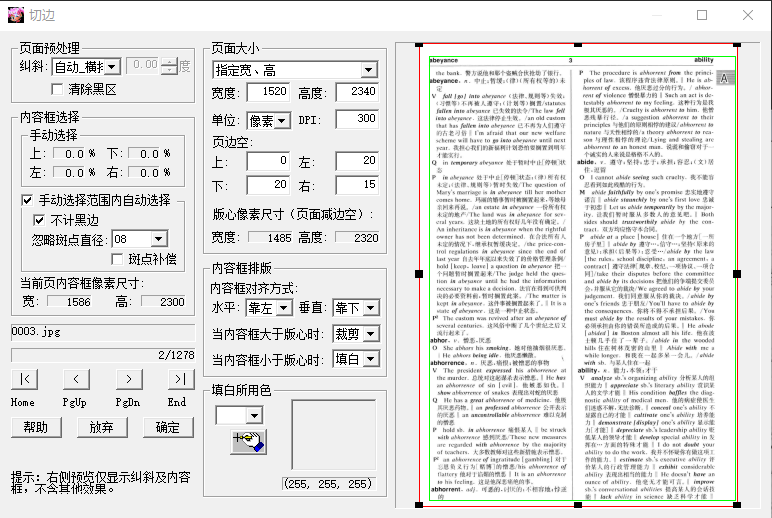Open the 垂直 alignment dropdown
Screen dimensions: 772x518
[x=370, y=308]
